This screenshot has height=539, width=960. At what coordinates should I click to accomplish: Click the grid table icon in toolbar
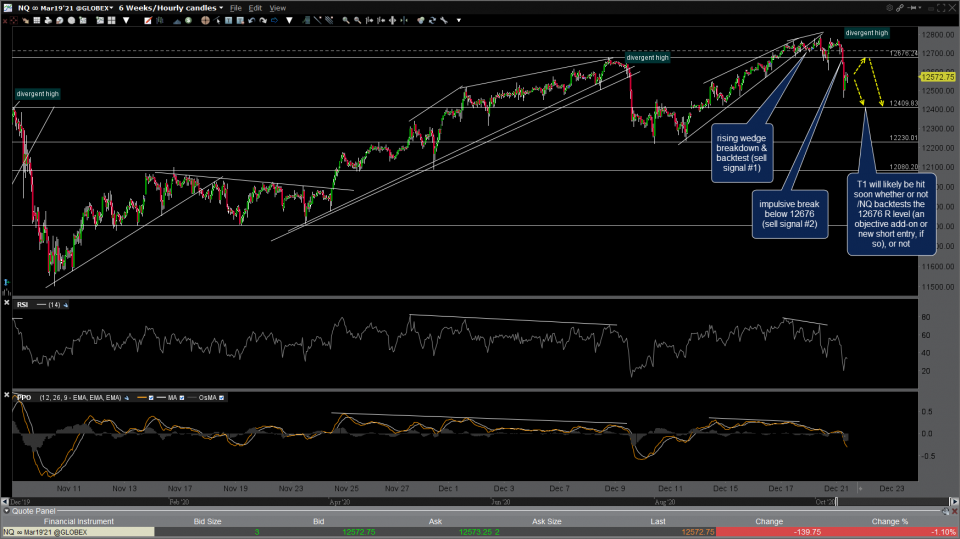pos(37,20)
